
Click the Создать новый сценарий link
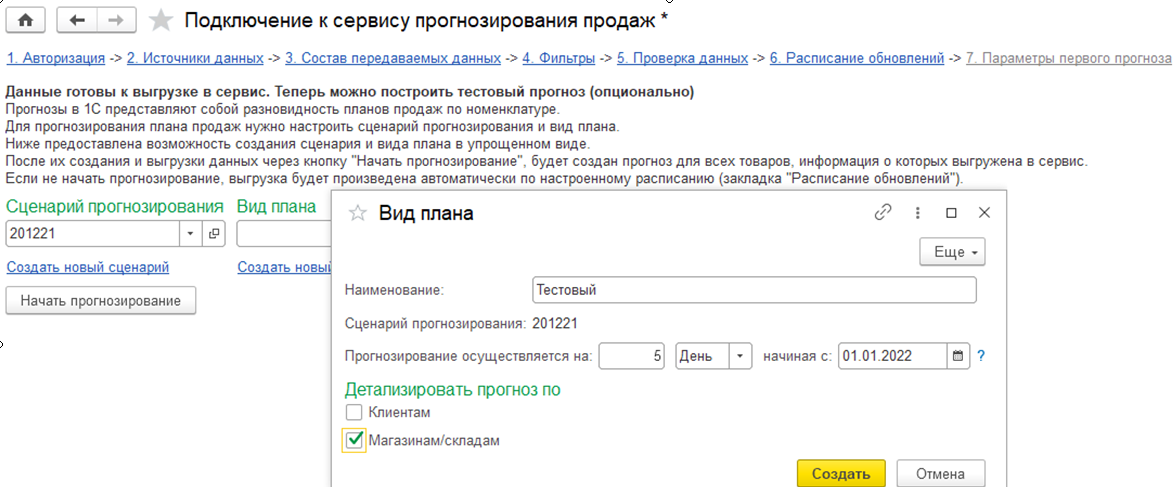click(88, 267)
